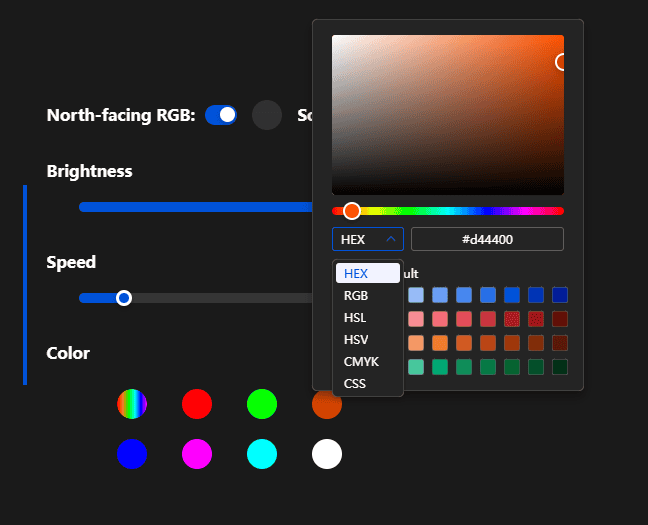Click the saturation gradient picker handle
Viewport: 648px width, 525px height.
coord(560,62)
